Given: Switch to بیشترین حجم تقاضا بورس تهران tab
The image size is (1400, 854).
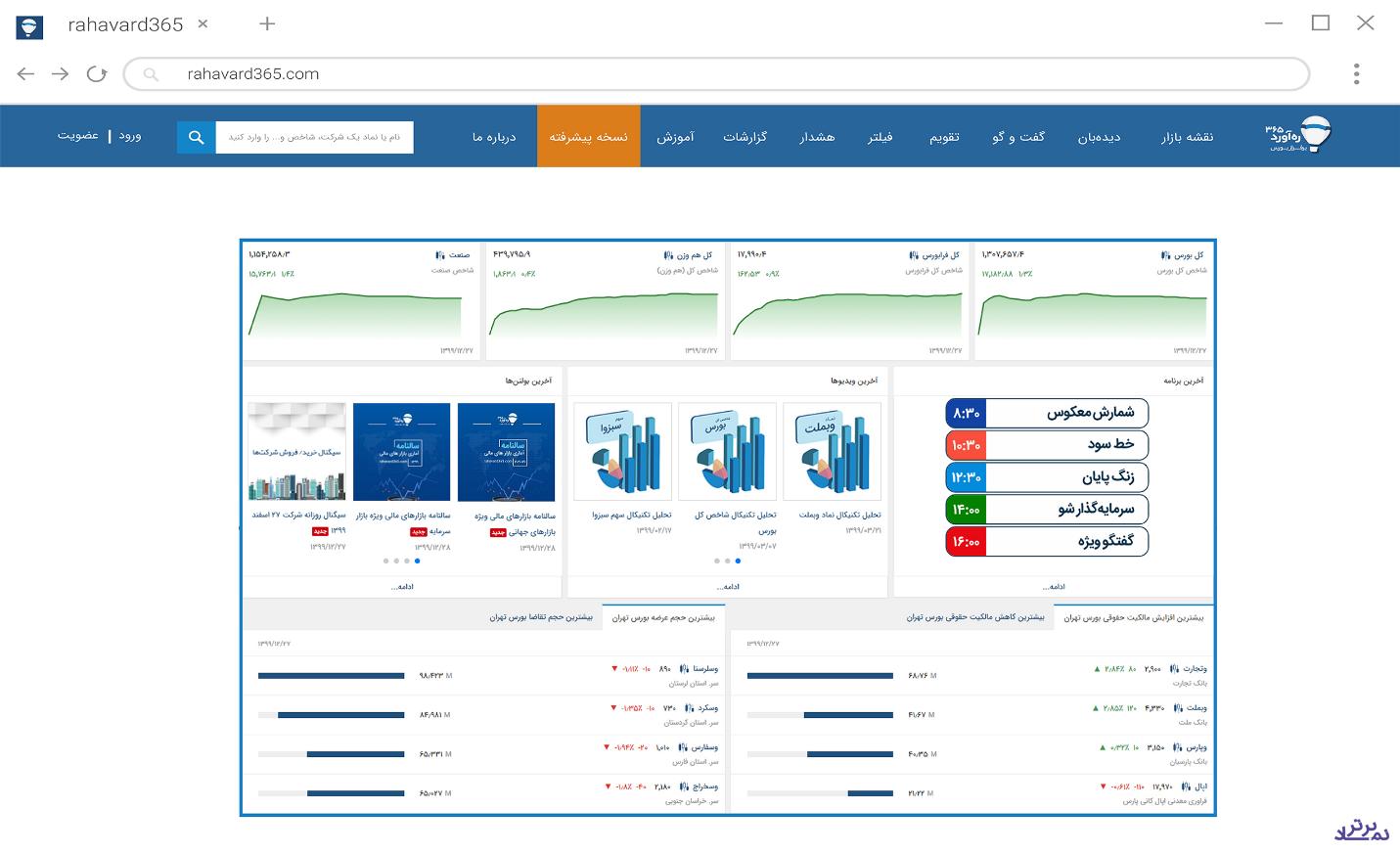Looking at the screenshot, I should [541, 617].
